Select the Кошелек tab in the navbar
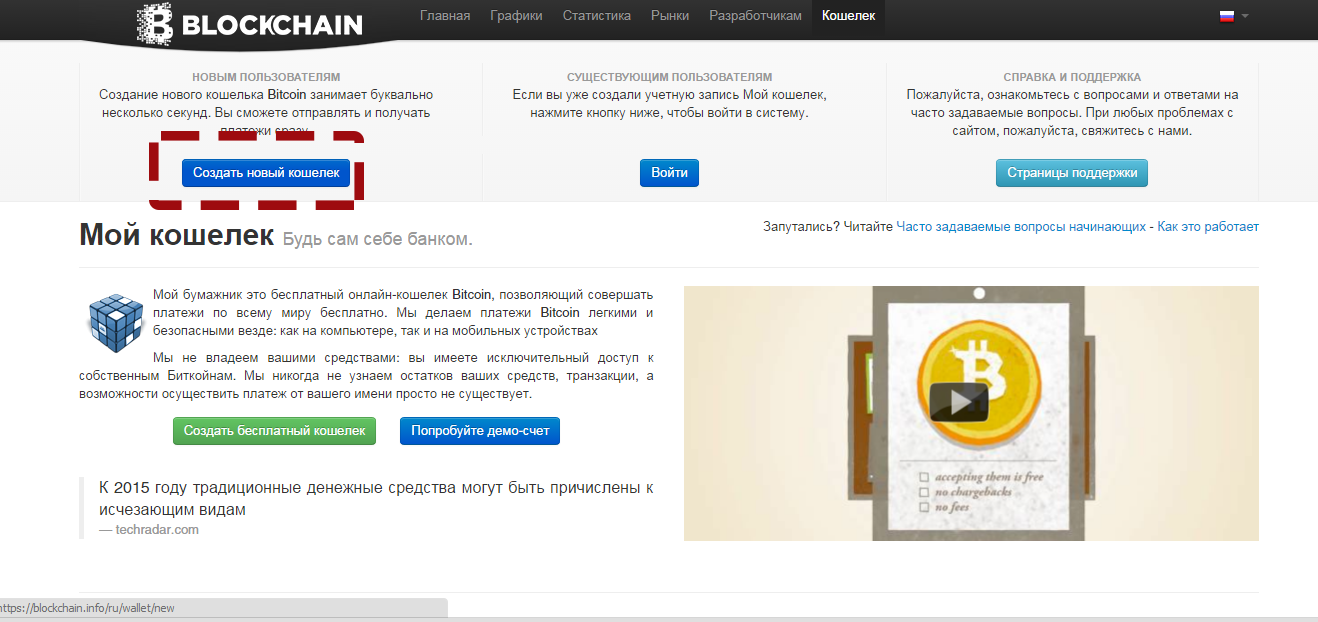The width and height of the screenshot is (1318, 622). point(848,16)
